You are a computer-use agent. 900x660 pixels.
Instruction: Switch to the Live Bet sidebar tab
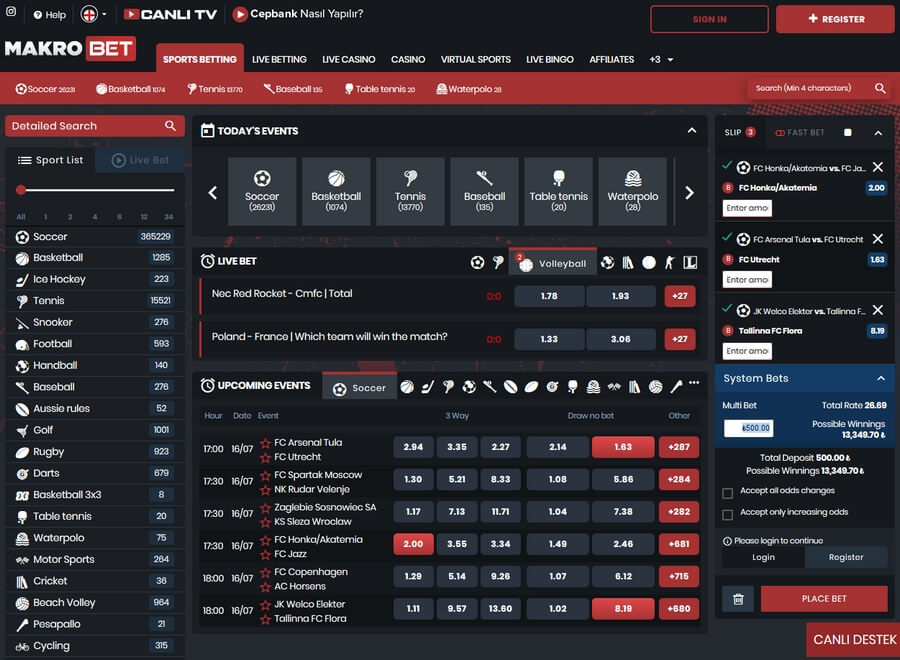click(x=140, y=160)
